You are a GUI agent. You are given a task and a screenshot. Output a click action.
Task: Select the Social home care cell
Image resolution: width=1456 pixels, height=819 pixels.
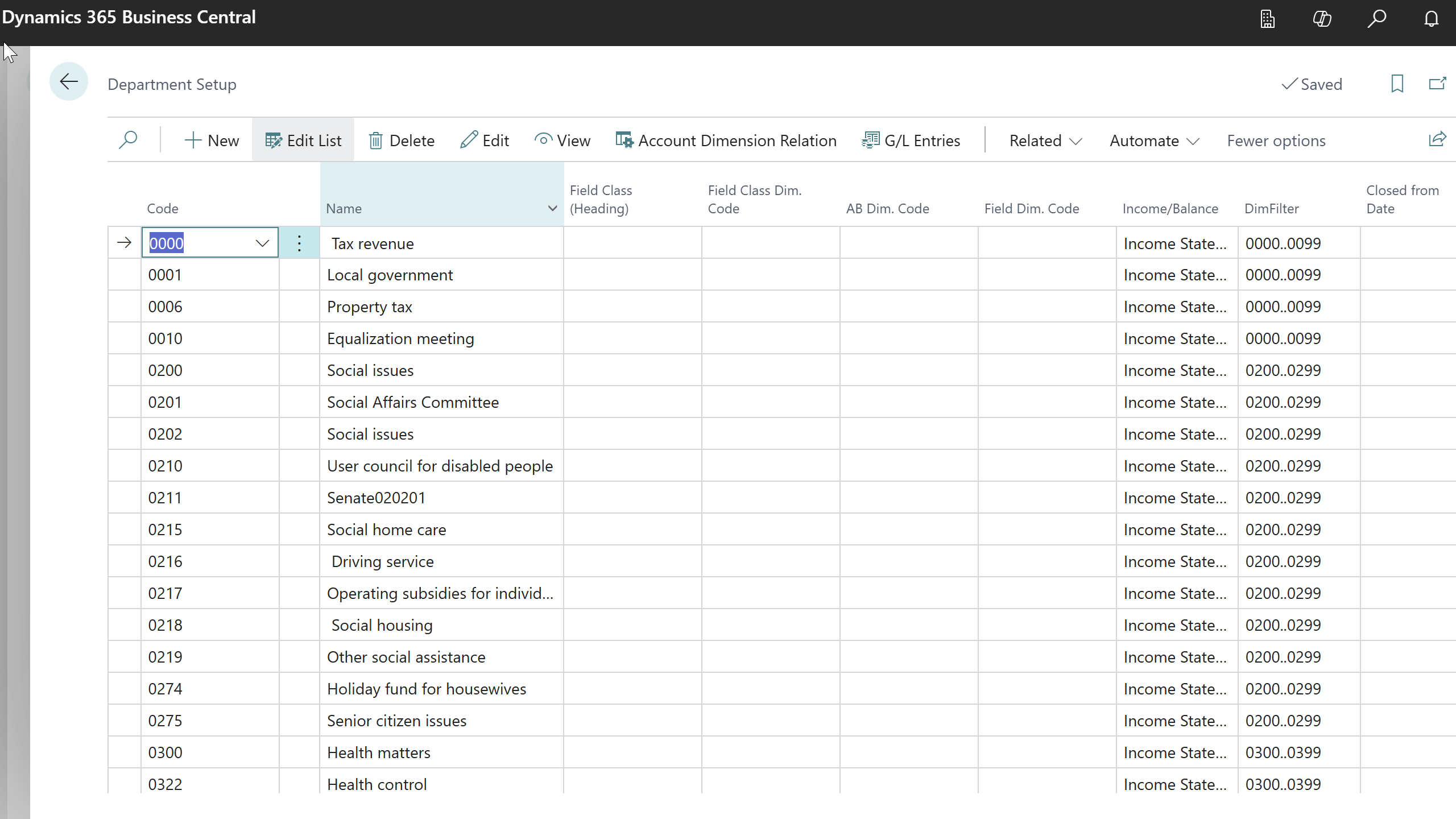442,530
